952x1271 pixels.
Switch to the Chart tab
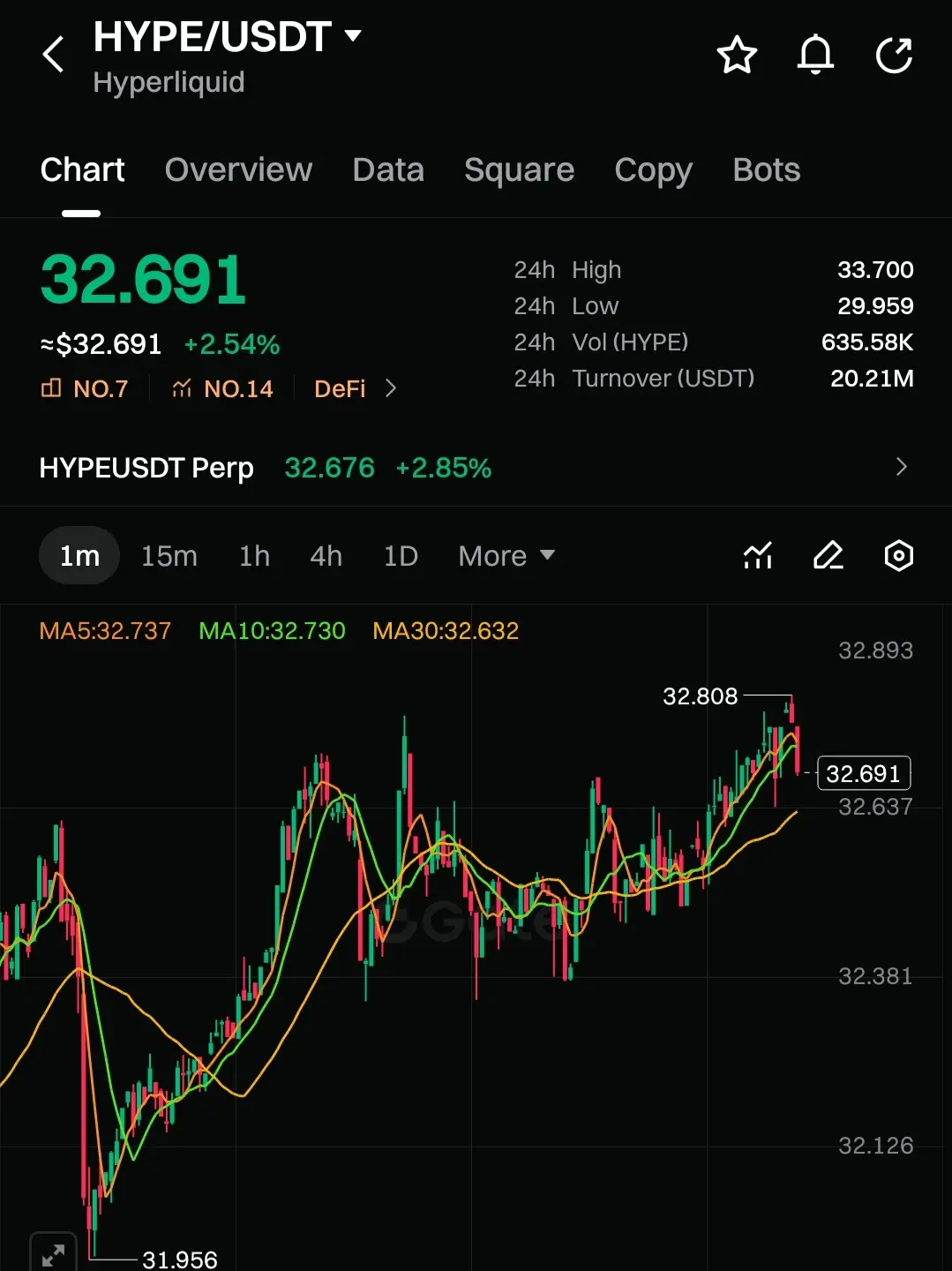pyautogui.click(x=82, y=169)
